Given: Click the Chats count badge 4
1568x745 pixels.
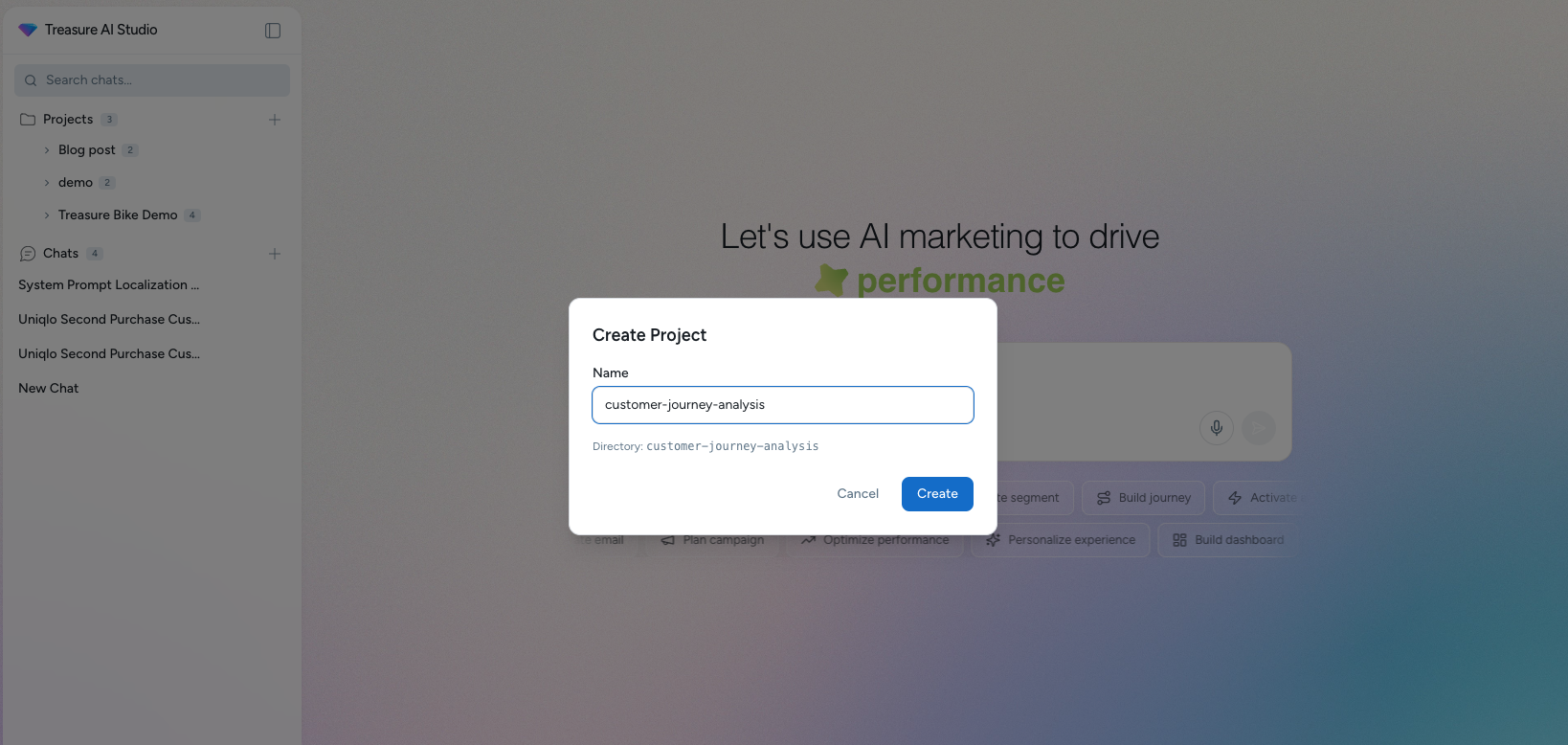Looking at the screenshot, I should click(x=95, y=254).
